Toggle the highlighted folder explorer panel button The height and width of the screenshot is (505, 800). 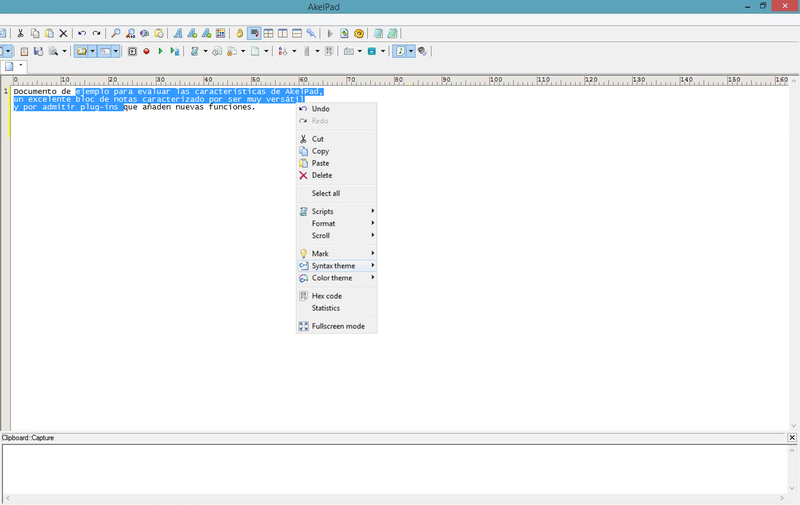click(x=81, y=51)
